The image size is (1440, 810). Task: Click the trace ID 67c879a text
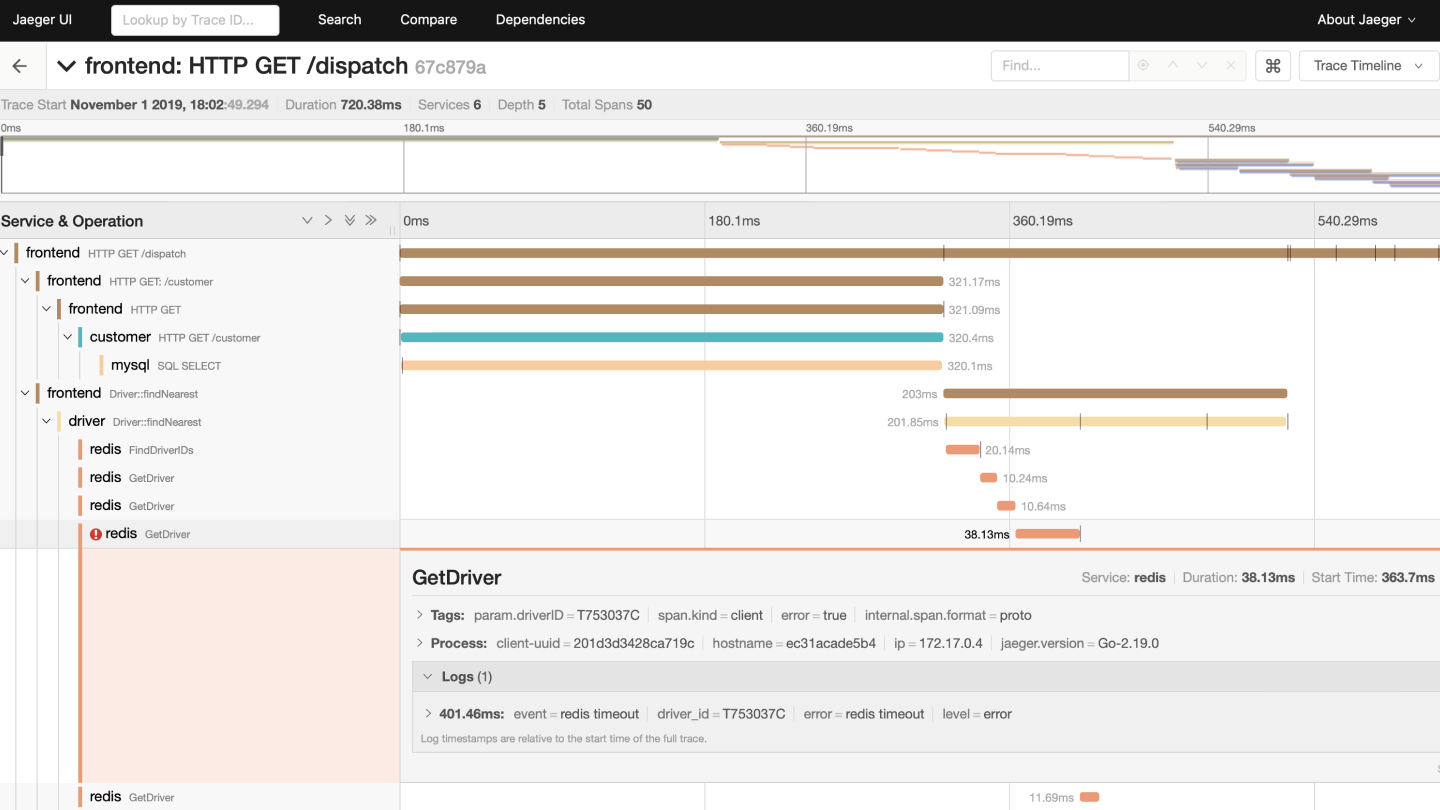(x=451, y=67)
